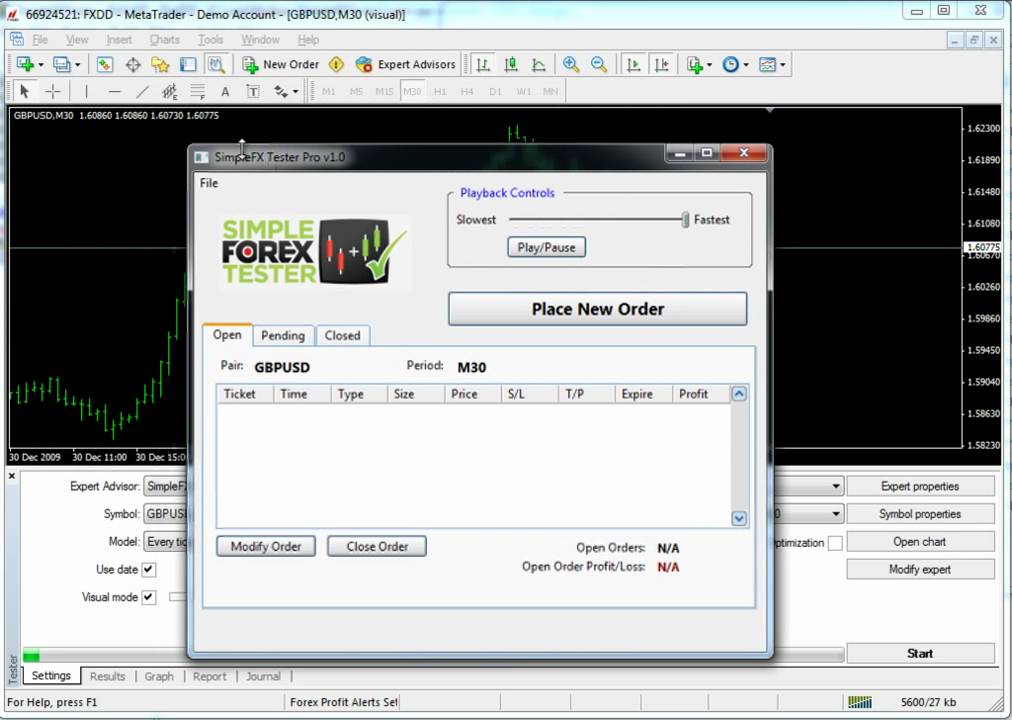Expand the new chart dropdown arrow
The height and width of the screenshot is (720, 1012).
point(41,65)
